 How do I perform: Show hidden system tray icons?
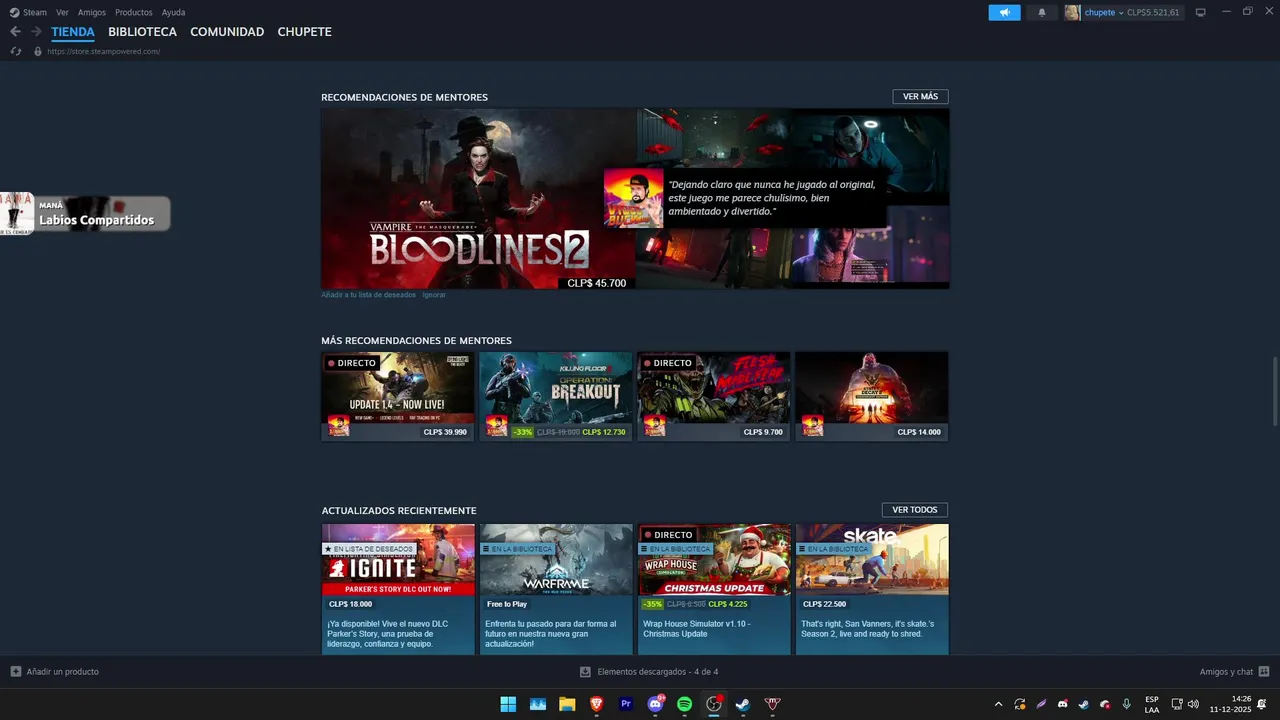998,704
